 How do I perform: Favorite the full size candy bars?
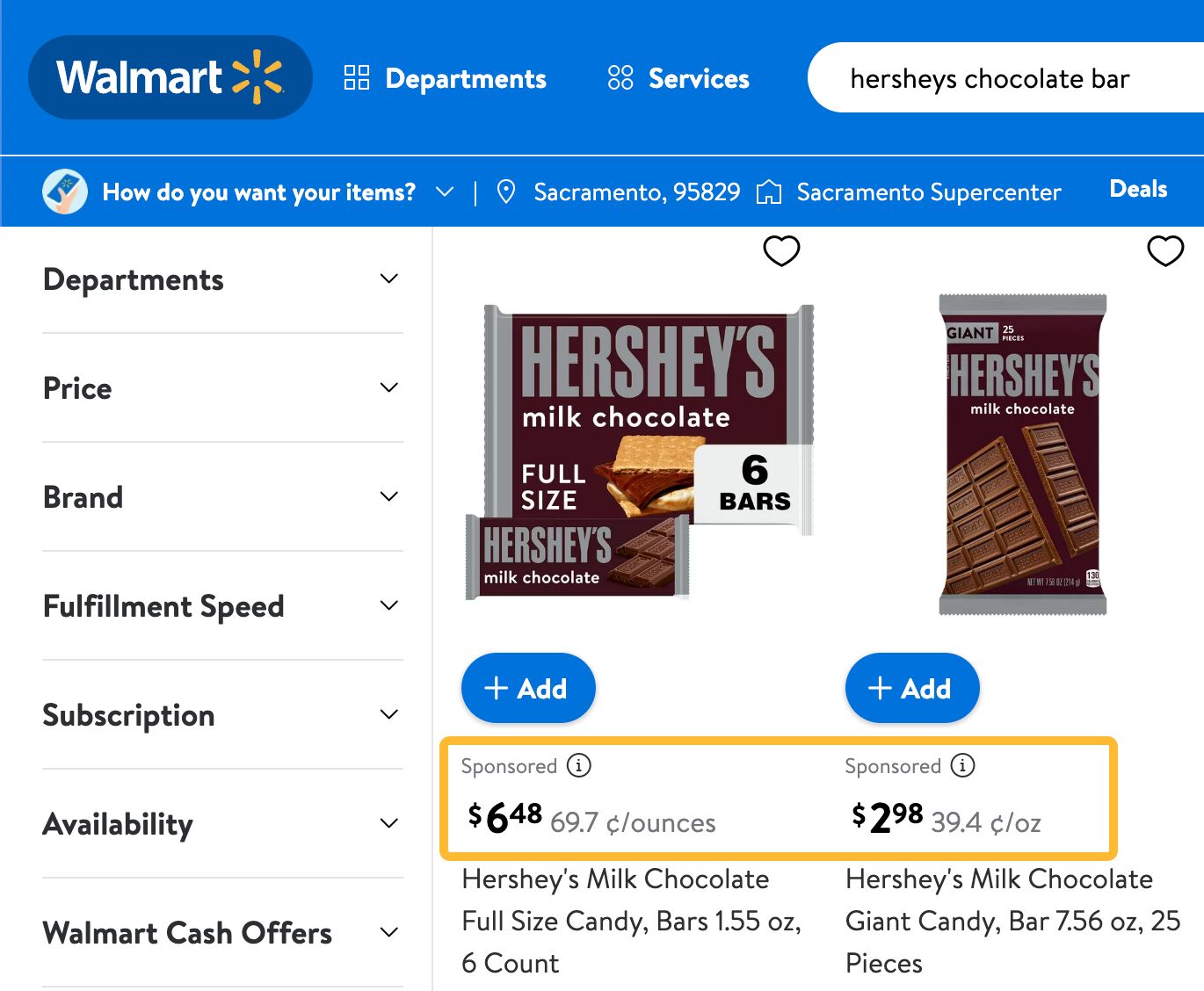click(x=780, y=250)
